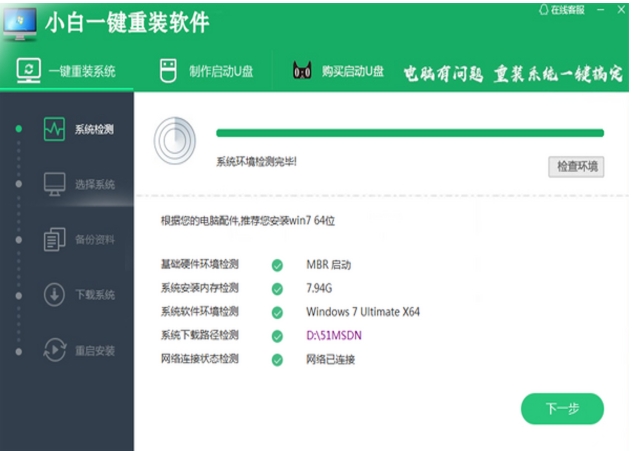
Task: Click the green check for 系统软件环境检测
Action: [x=277, y=313]
